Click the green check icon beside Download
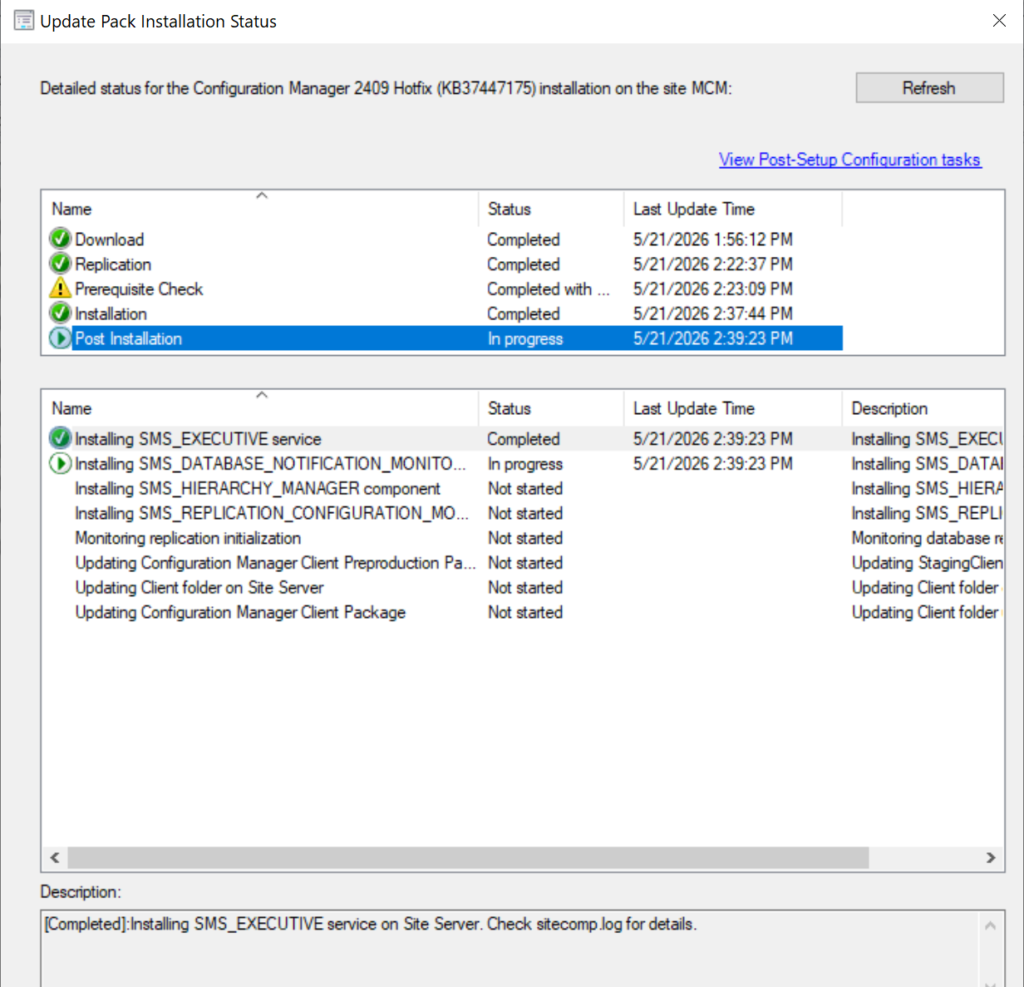The height and width of the screenshot is (987, 1024). click(60, 239)
